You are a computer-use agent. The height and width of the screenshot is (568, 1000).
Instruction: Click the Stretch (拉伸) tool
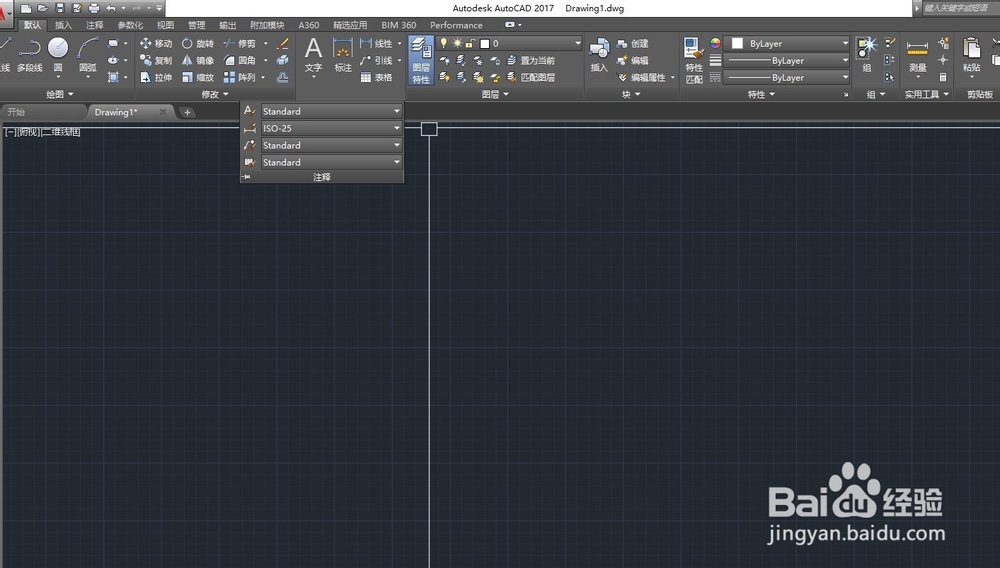[156, 77]
